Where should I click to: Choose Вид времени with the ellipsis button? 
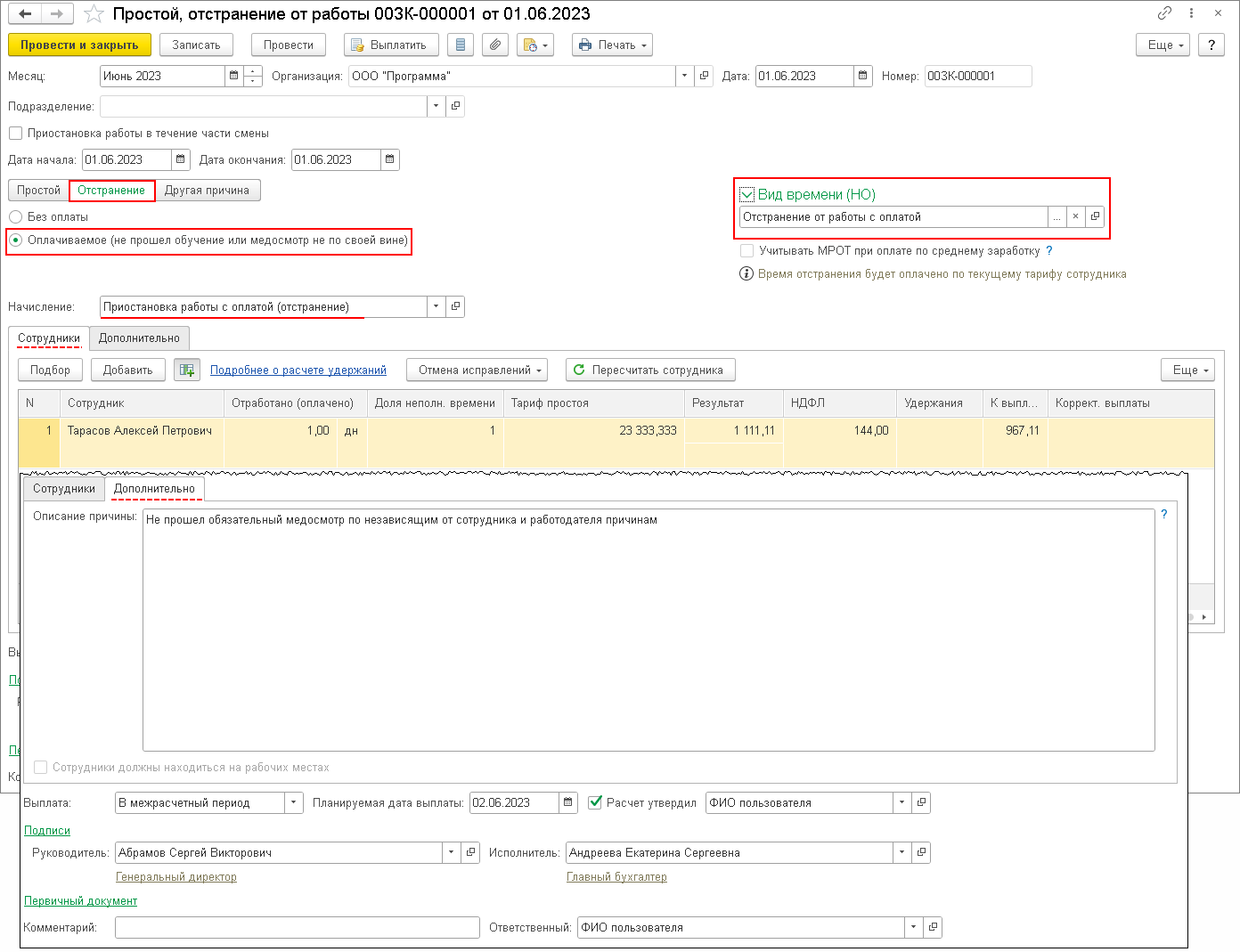coord(1056,216)
